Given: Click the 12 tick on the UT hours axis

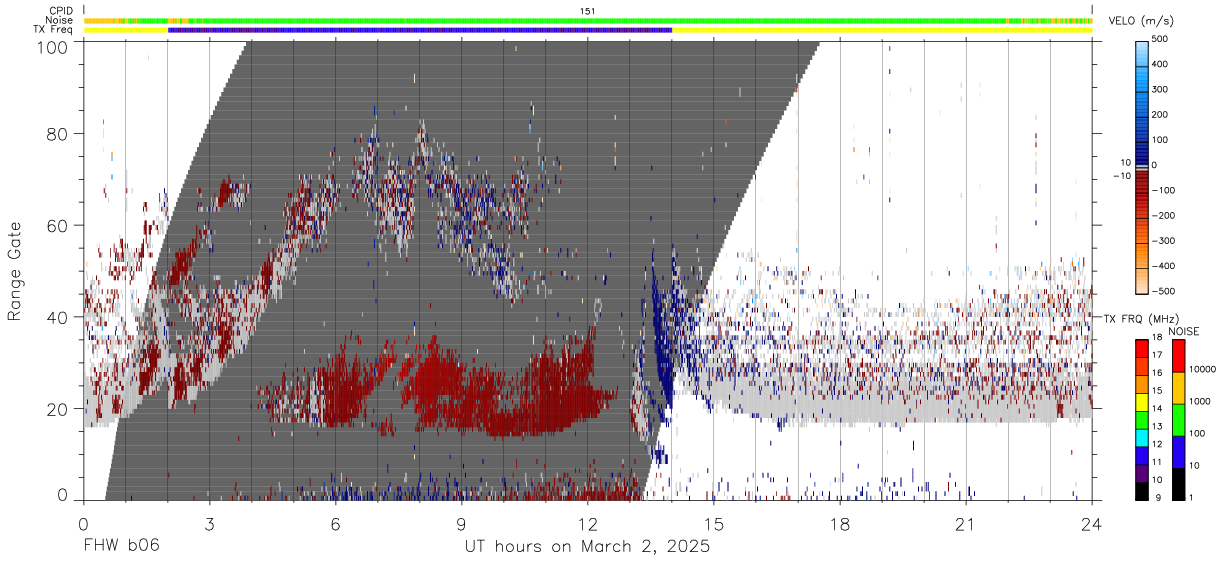Looking at the screenshot, I should tap(587, 524).
